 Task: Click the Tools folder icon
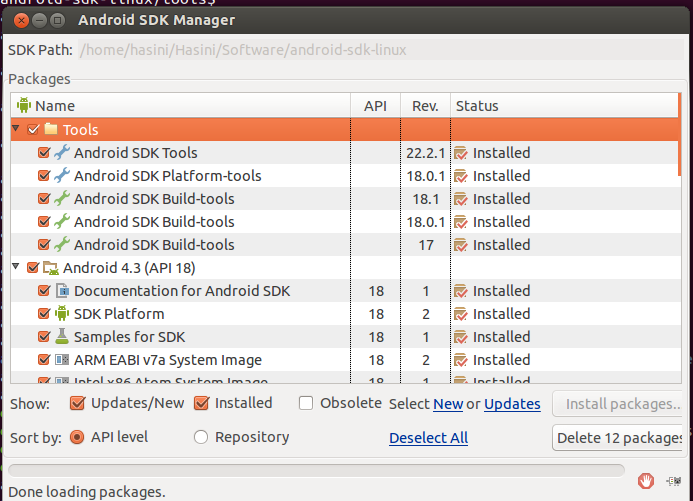click(x=51, y=130)
